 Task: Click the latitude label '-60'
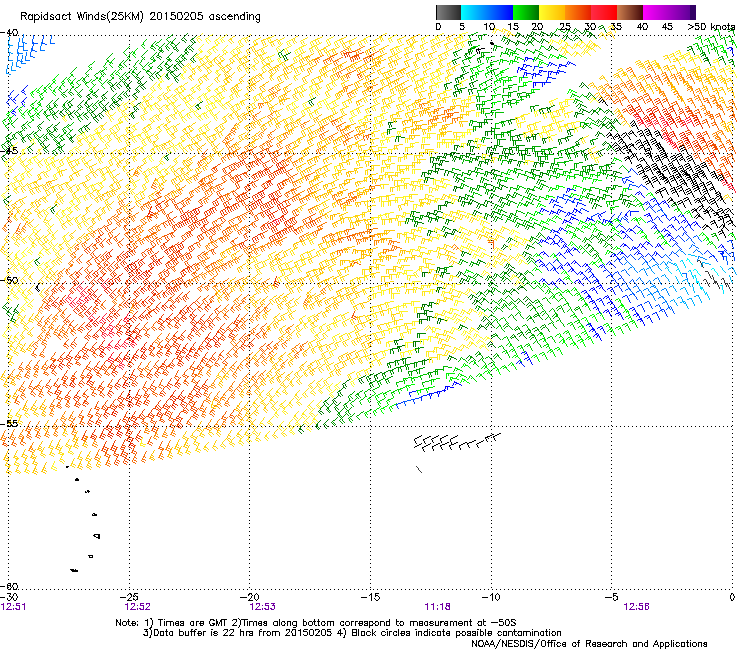[x=9, y=586]
